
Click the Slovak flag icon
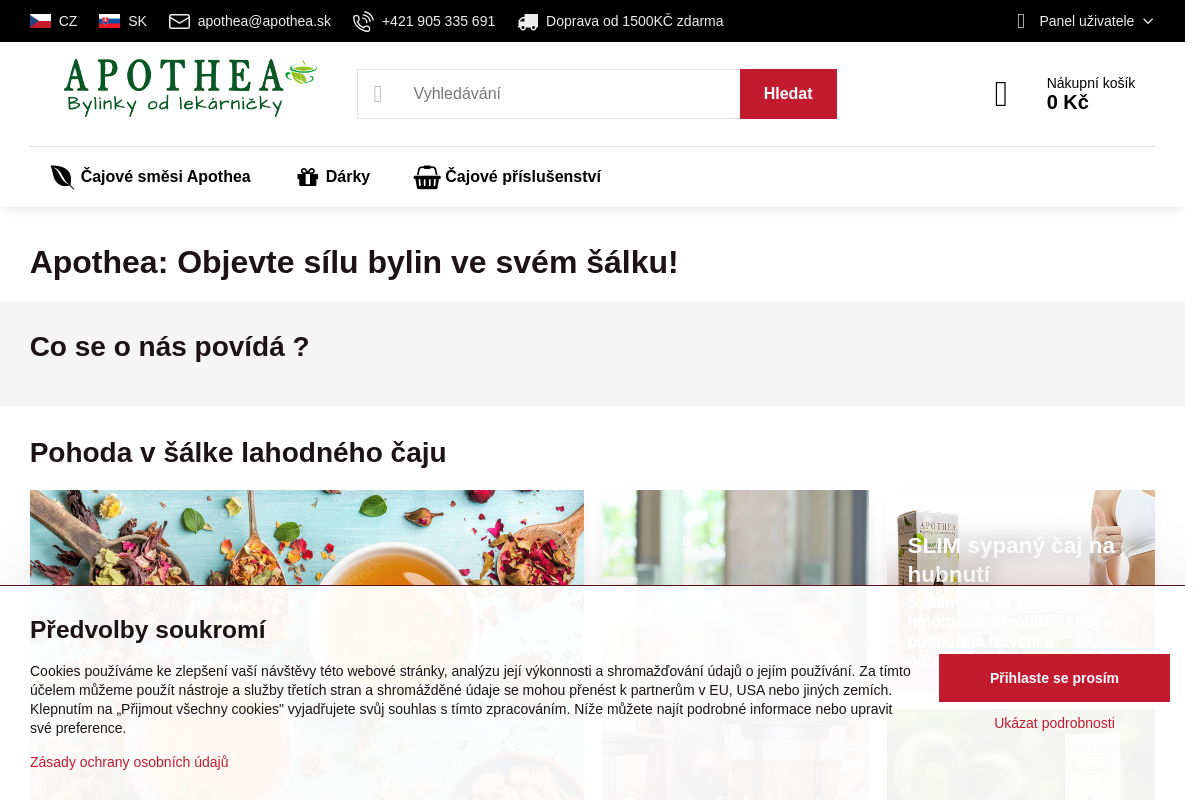click(x=109, y=21)
